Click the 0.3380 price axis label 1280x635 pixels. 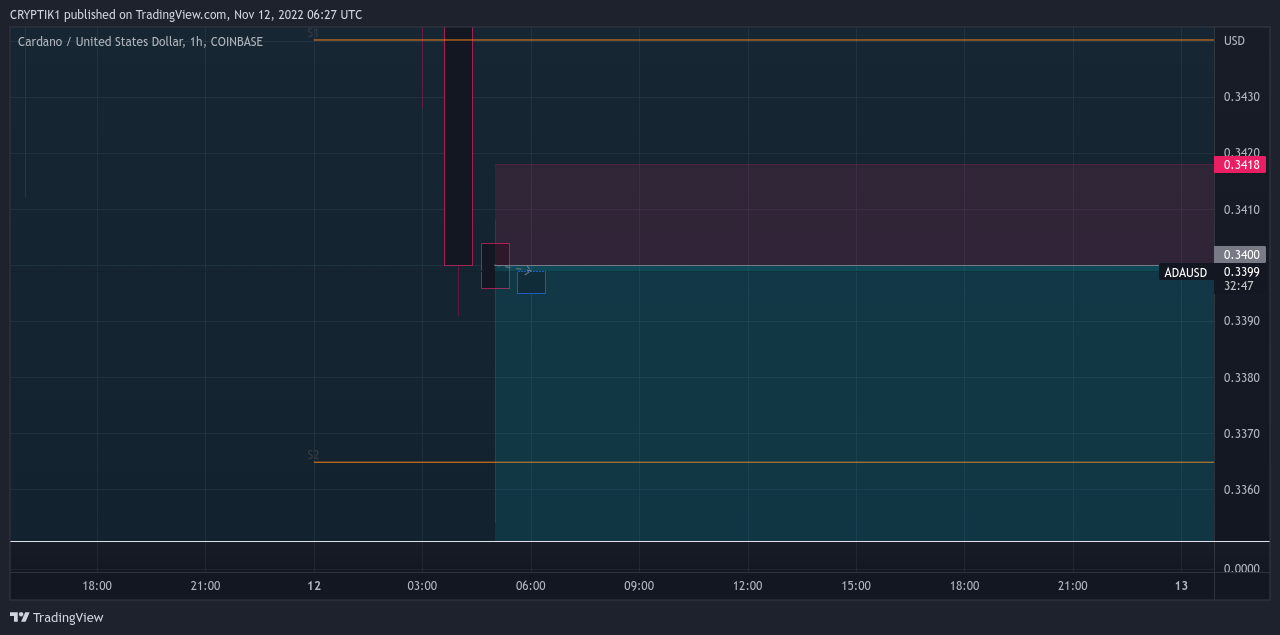tap(1241, 378)
